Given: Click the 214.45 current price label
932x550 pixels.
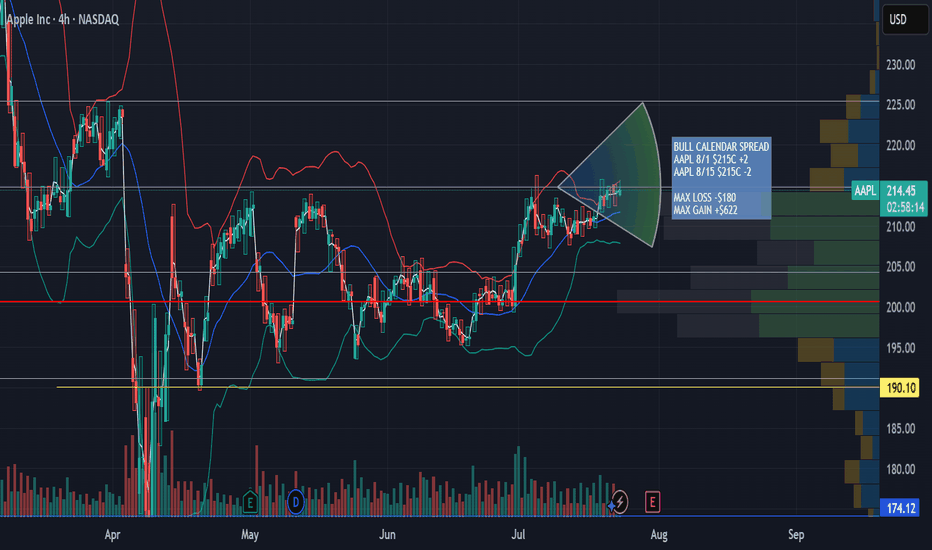Looking at the screenshot, I should pos(901,191).
